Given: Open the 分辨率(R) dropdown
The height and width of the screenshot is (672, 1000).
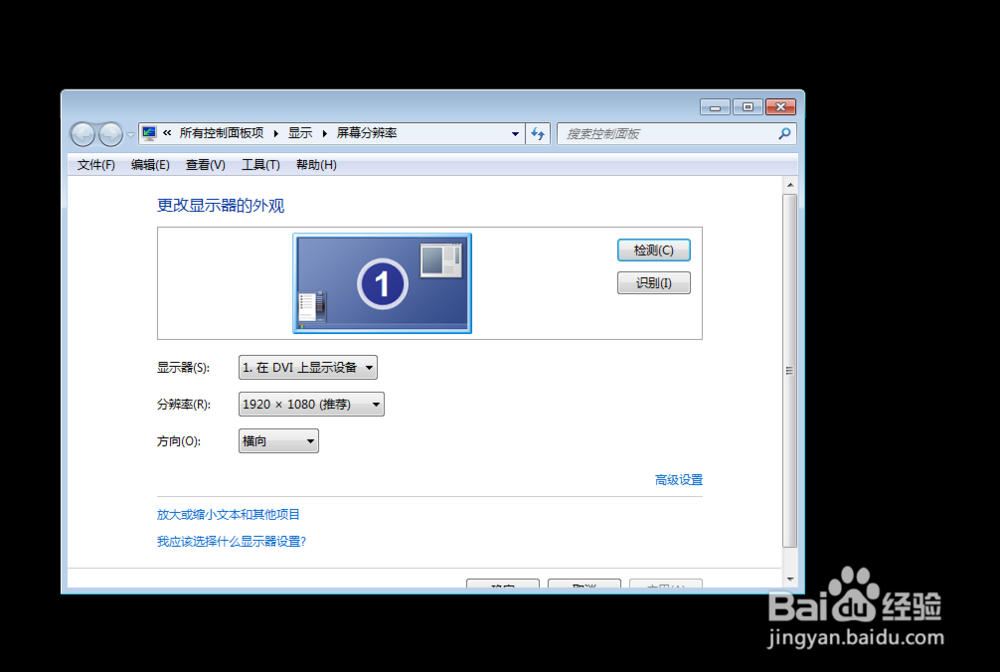Looking at the screenshot, I should click(311, 404).
